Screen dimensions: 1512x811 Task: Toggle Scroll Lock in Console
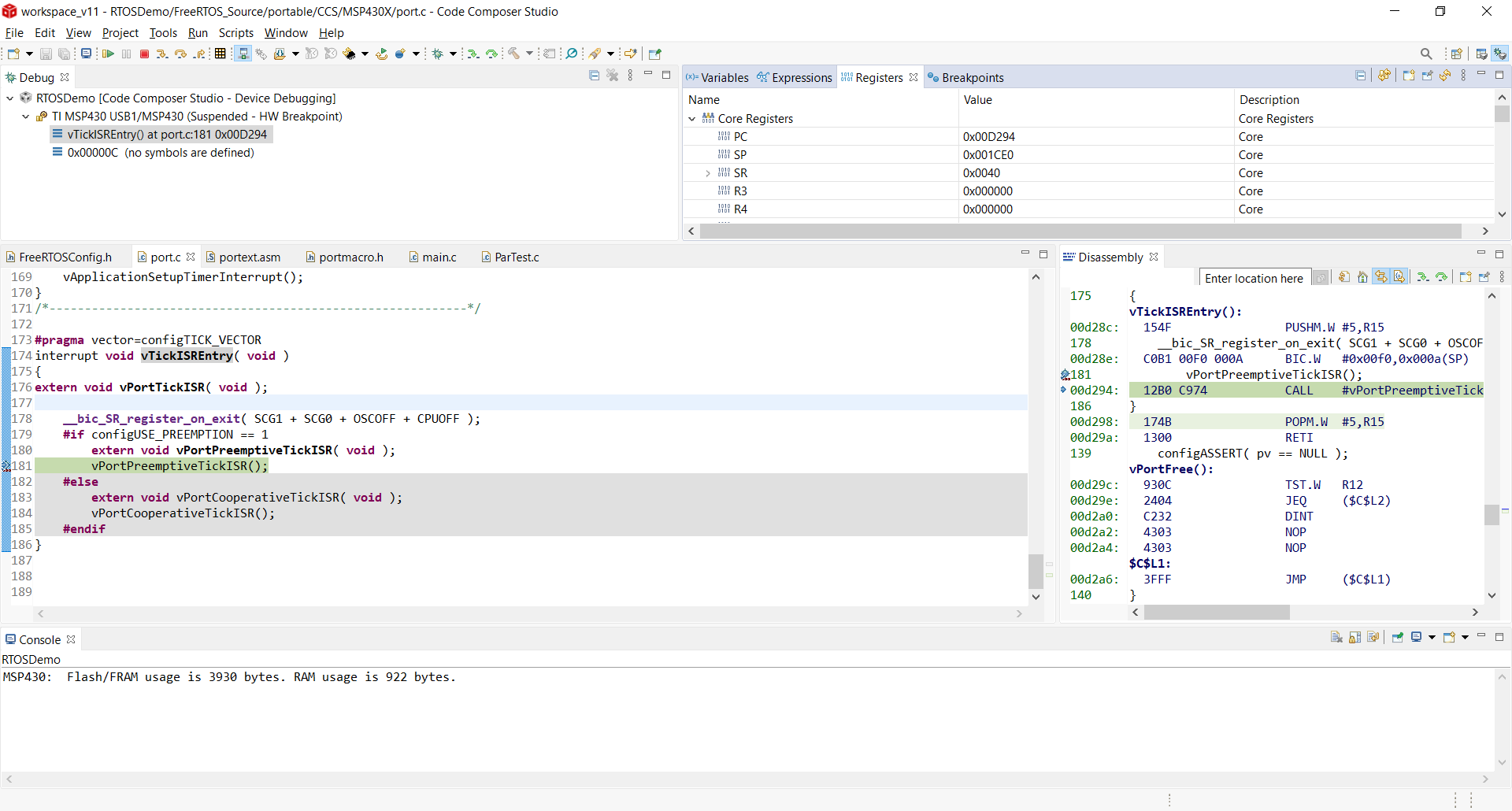point(1354,637)
